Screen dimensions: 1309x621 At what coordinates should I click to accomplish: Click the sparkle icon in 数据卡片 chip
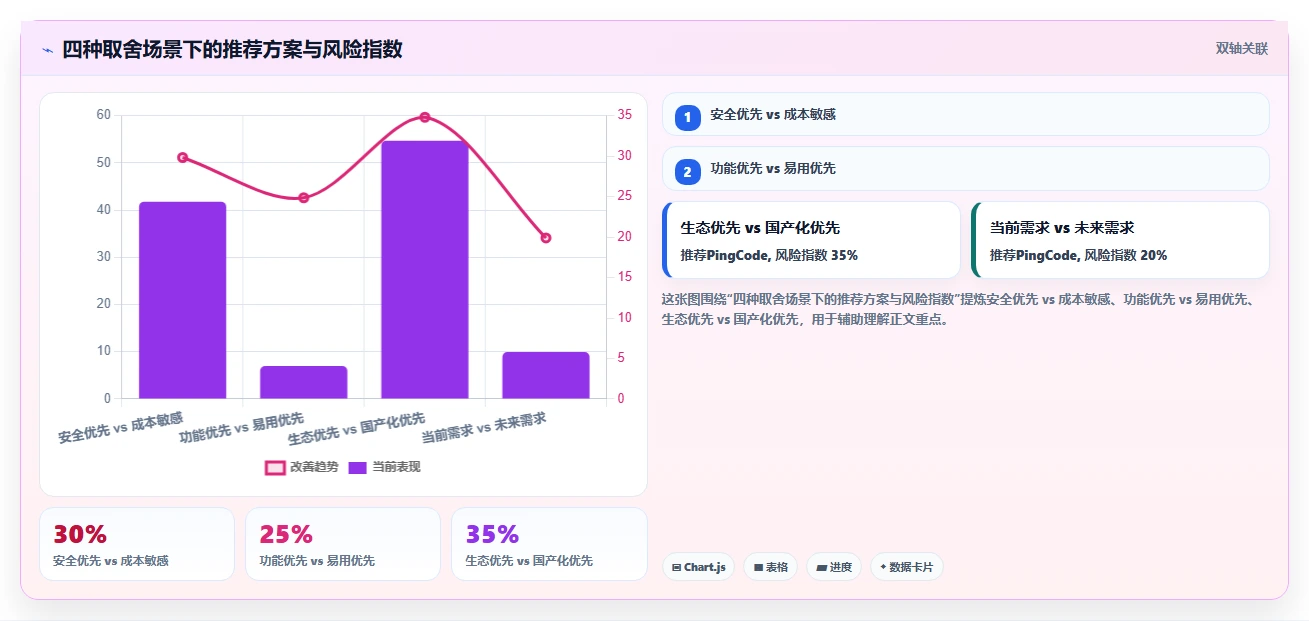coord(883,568)
